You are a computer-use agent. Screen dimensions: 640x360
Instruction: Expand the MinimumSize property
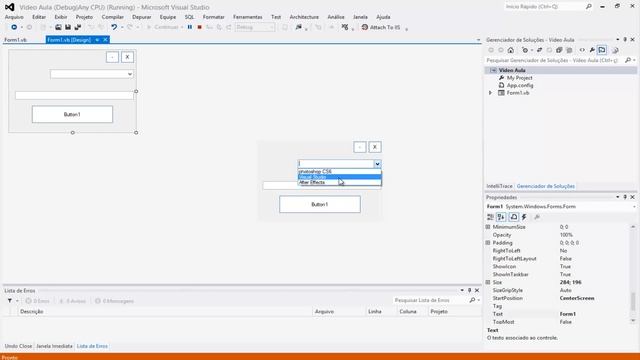tap(488, 227)
